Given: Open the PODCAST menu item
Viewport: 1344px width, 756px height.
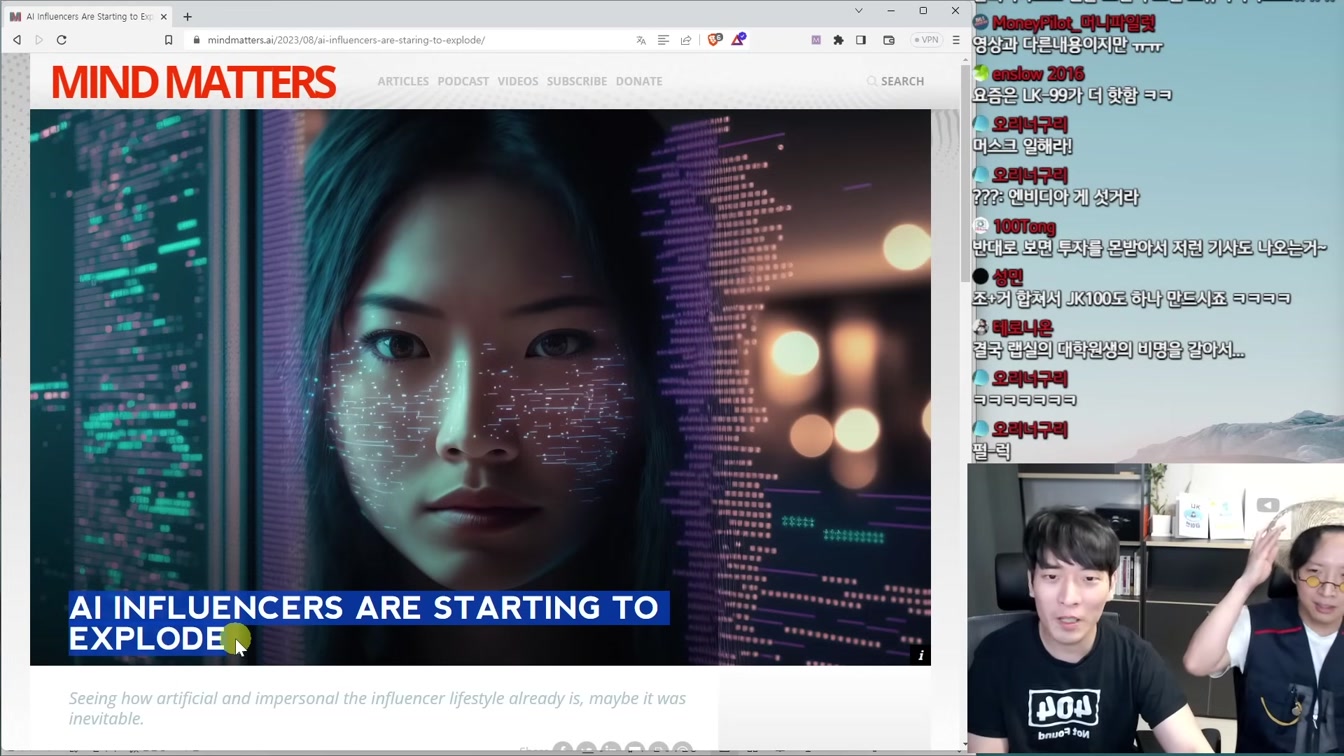Looking at the screenshot, I should (x=463, y=81).
